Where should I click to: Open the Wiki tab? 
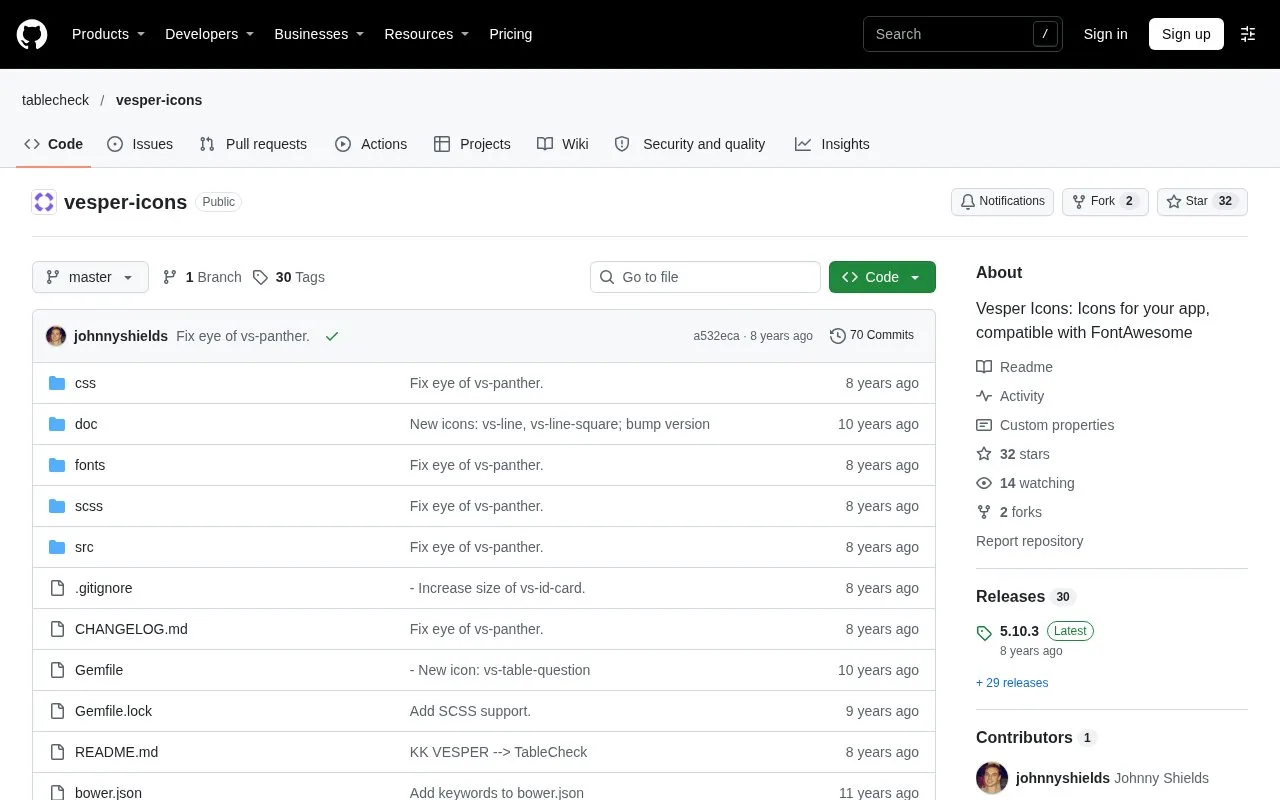click(562, 144)
